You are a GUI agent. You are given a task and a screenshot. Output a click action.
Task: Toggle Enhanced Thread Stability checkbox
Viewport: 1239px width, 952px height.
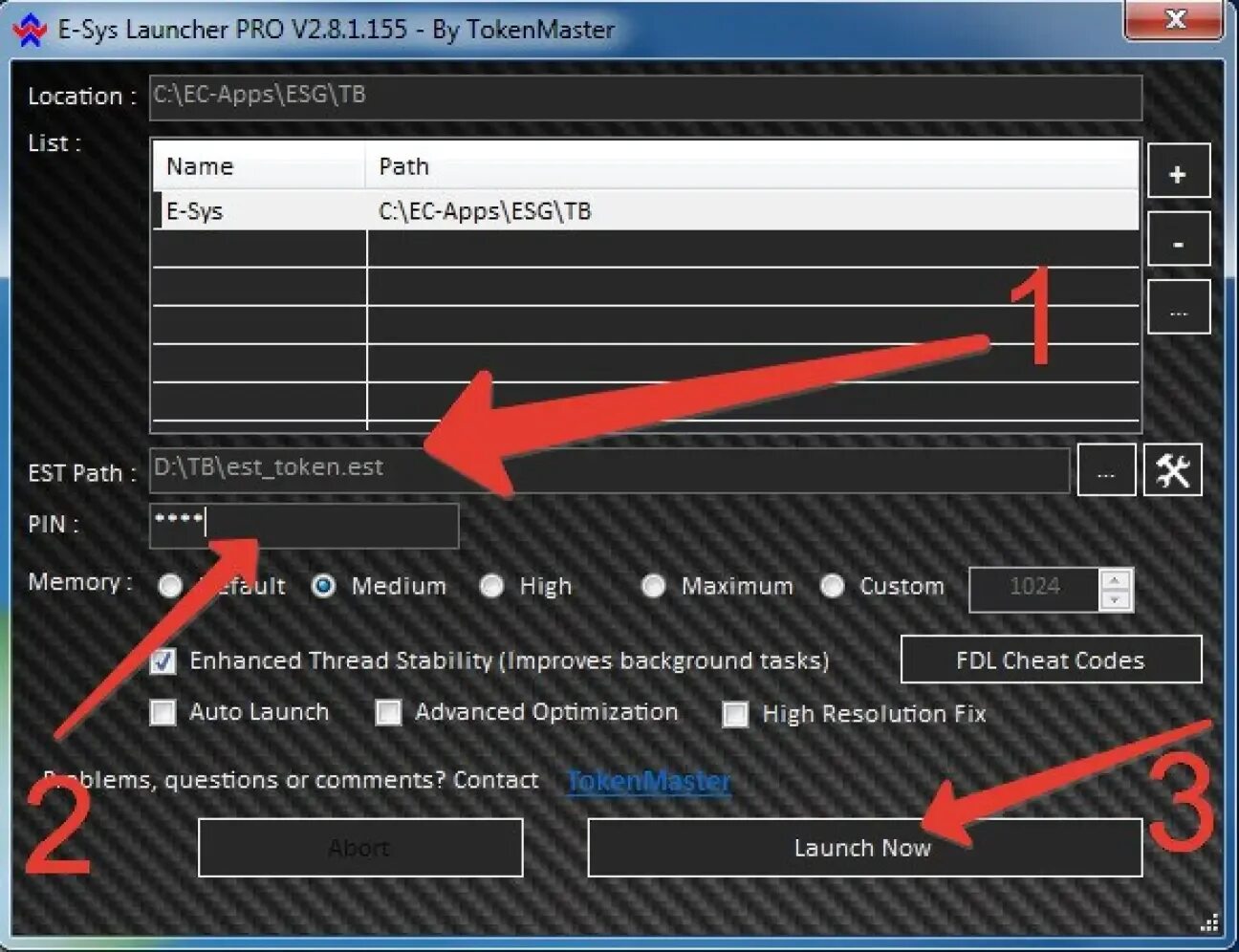pos(163,661)
